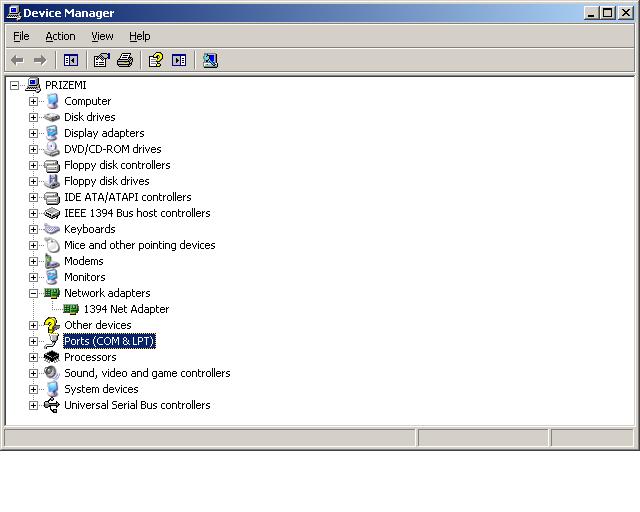
Task: Select Mice and other pointing devices label
Action: (140, 245)
